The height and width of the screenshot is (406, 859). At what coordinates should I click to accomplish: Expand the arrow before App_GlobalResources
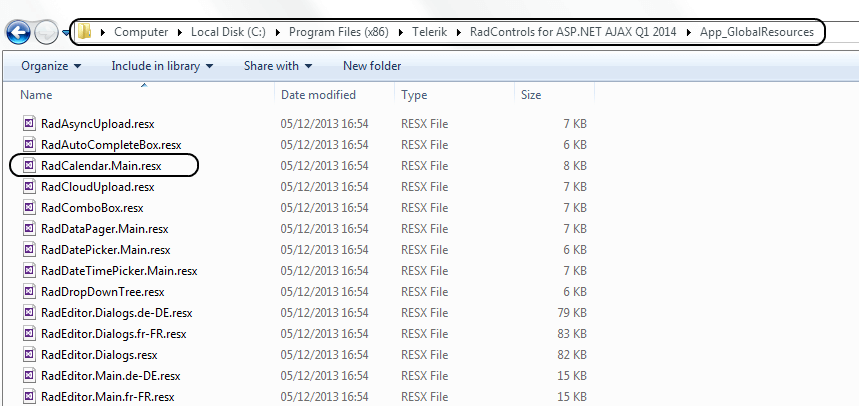point(689,32)
